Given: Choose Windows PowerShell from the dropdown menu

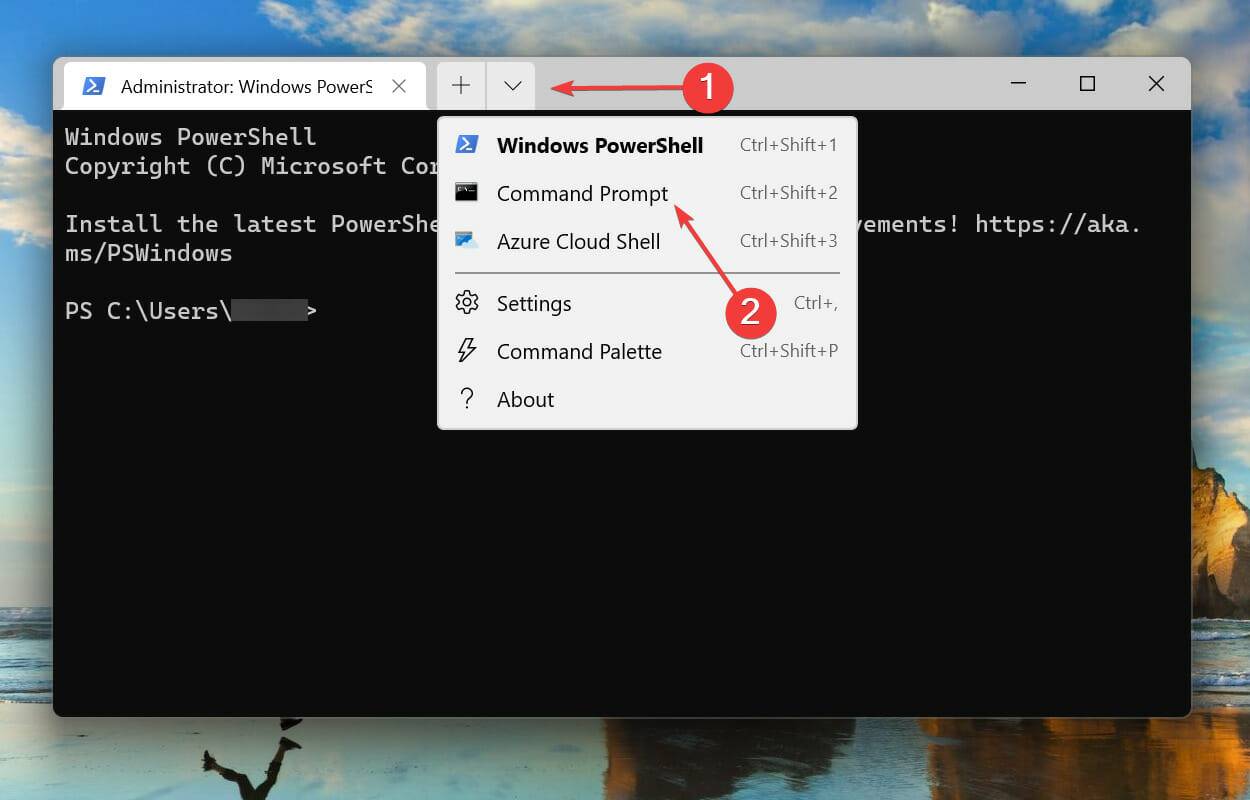Looking at the screenshot, I should (600, 145).
